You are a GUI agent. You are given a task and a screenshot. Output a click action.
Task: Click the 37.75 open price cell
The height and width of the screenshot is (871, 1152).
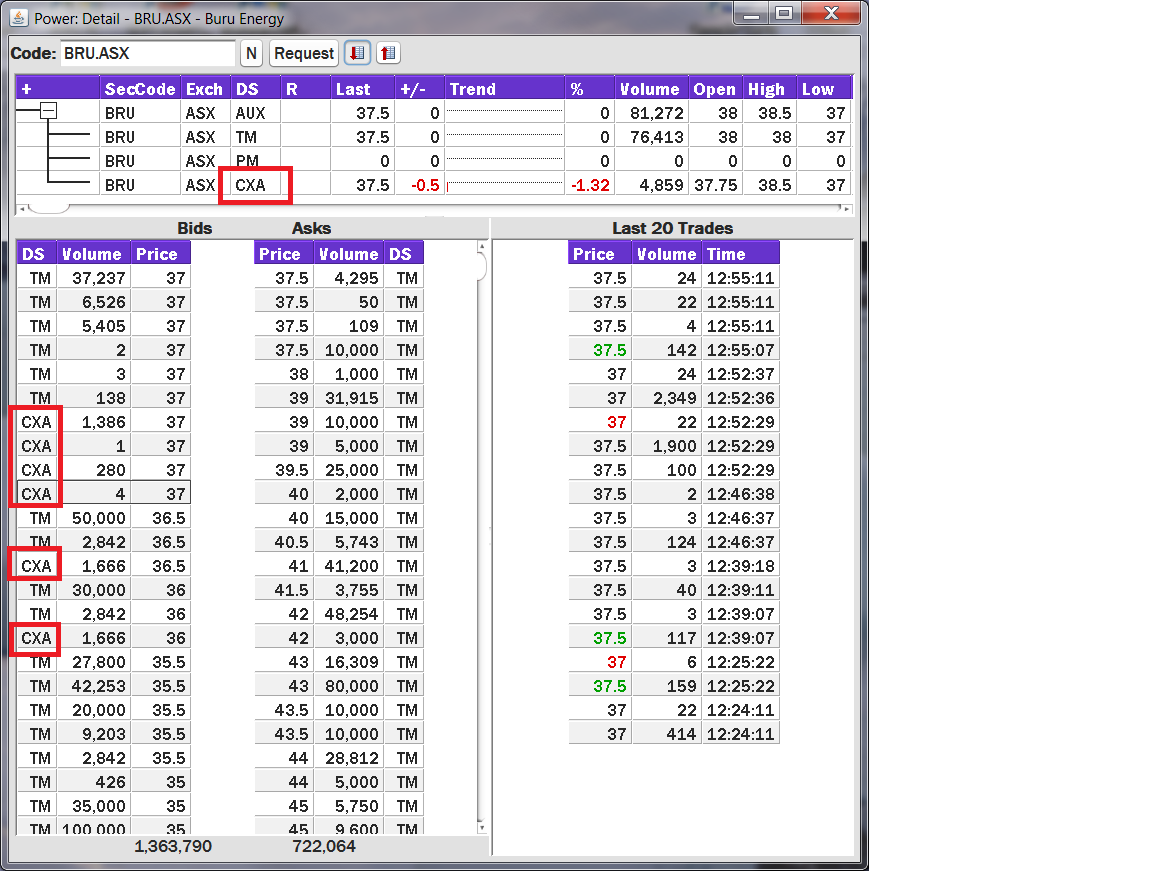pos(716,185)
